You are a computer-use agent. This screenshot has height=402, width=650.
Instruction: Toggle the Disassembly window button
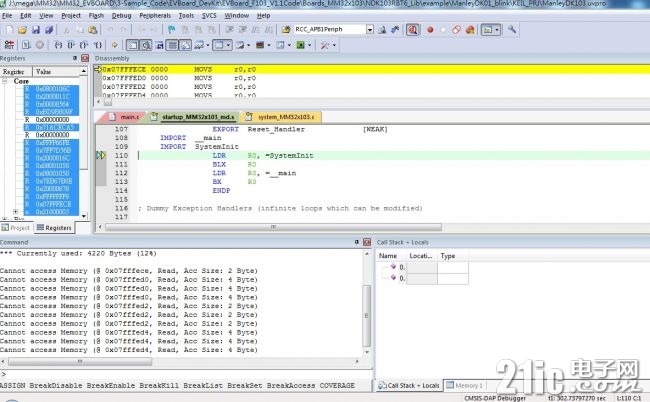146,45
